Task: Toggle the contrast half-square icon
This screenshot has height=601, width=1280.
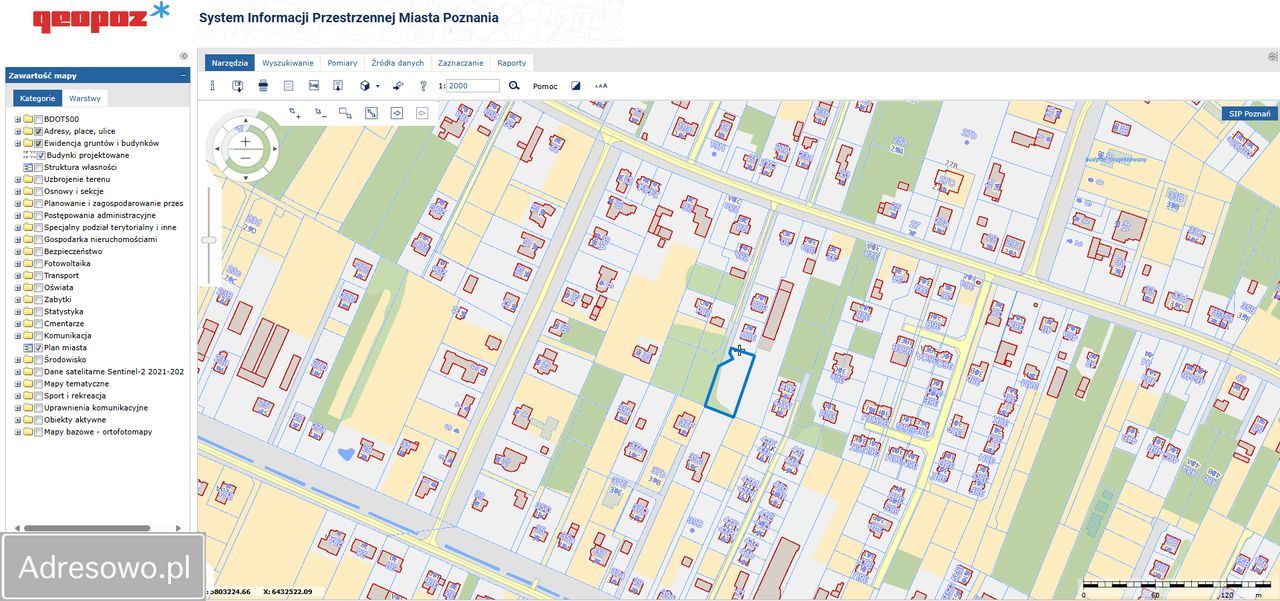Action: point(575,86)
